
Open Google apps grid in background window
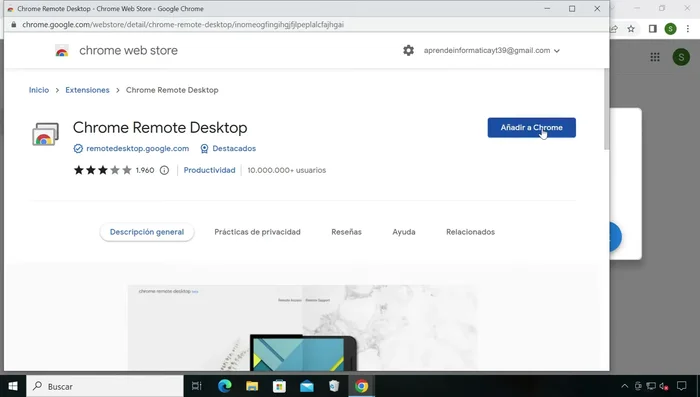click(x=655, y=57)
